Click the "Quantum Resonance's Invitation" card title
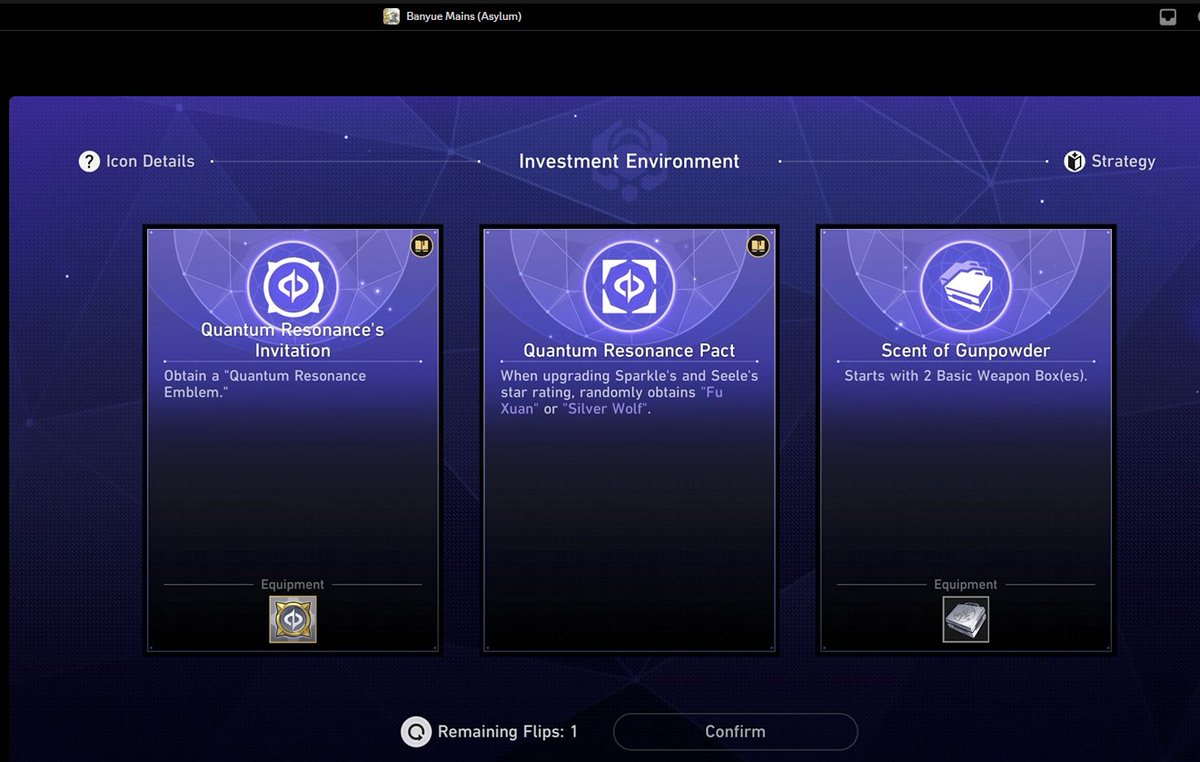 click(x=292, y=340)
